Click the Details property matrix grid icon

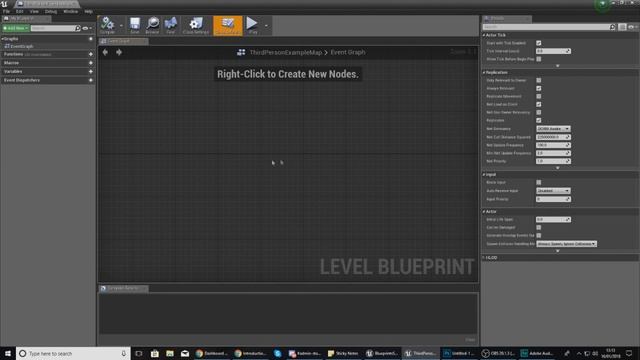[x=622, y=27]
